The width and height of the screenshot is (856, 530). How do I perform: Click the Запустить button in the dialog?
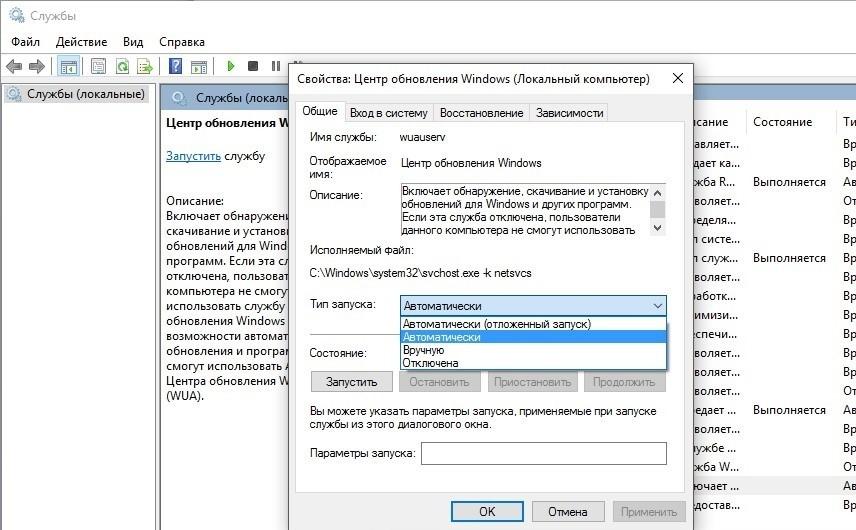[352, 382]
